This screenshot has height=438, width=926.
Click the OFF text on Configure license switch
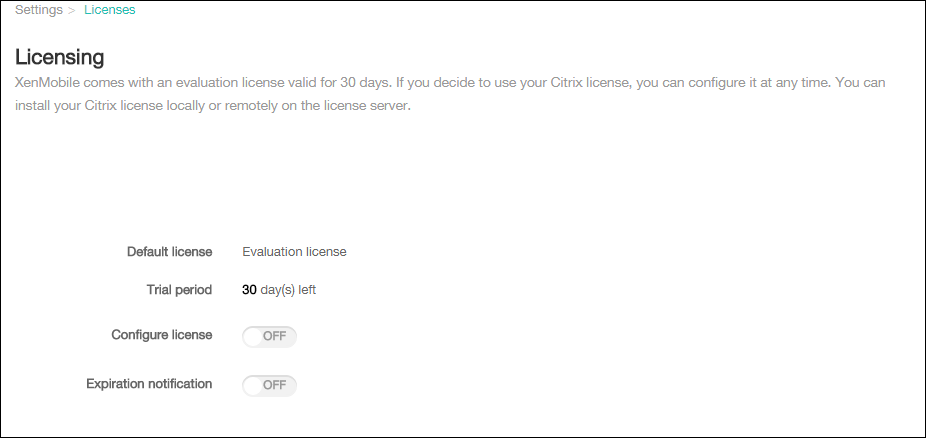275,336
